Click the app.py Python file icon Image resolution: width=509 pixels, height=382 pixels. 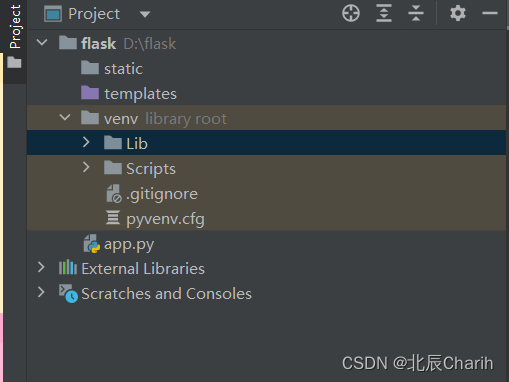91,244
